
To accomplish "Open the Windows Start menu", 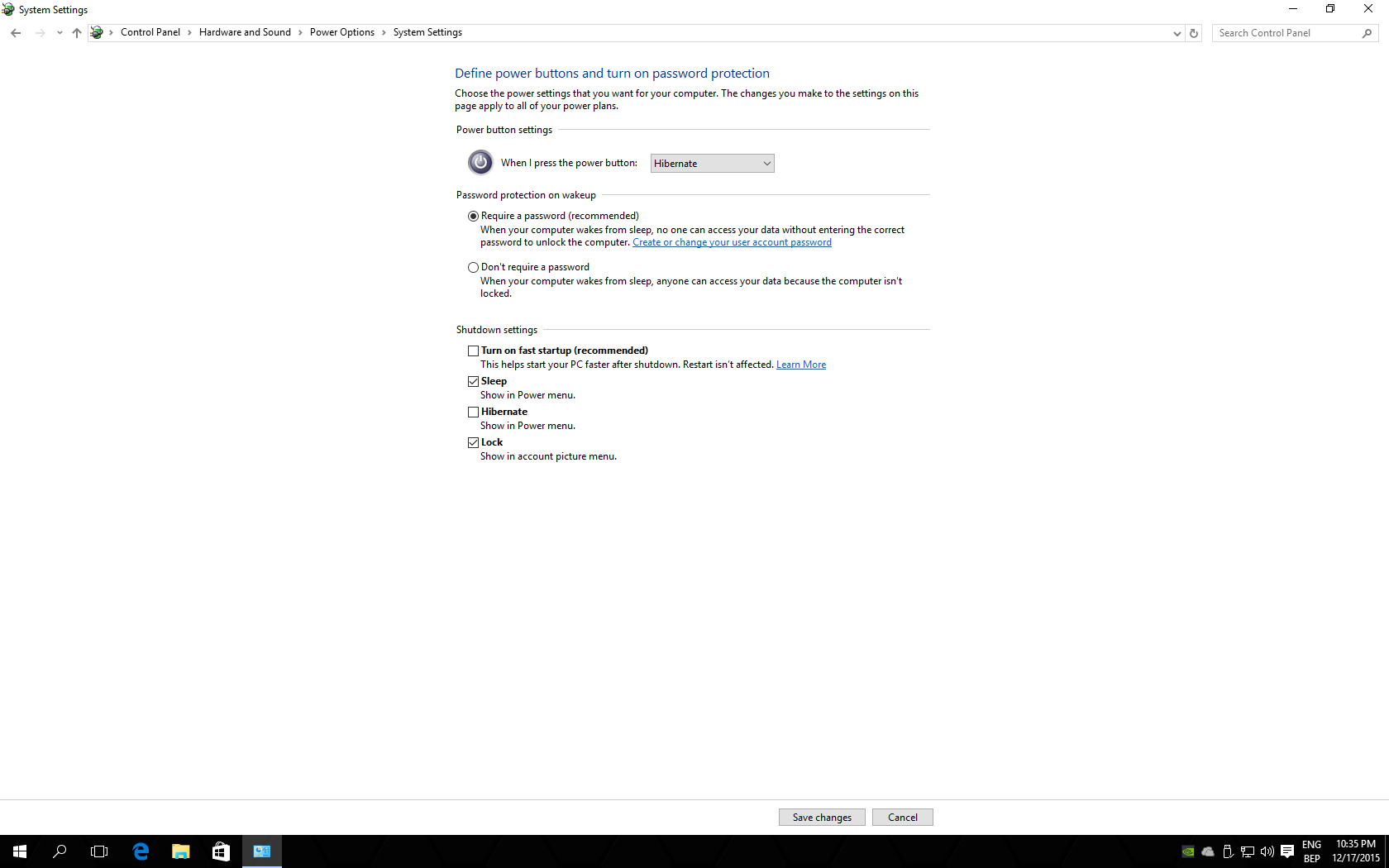I will pos(20,851).
